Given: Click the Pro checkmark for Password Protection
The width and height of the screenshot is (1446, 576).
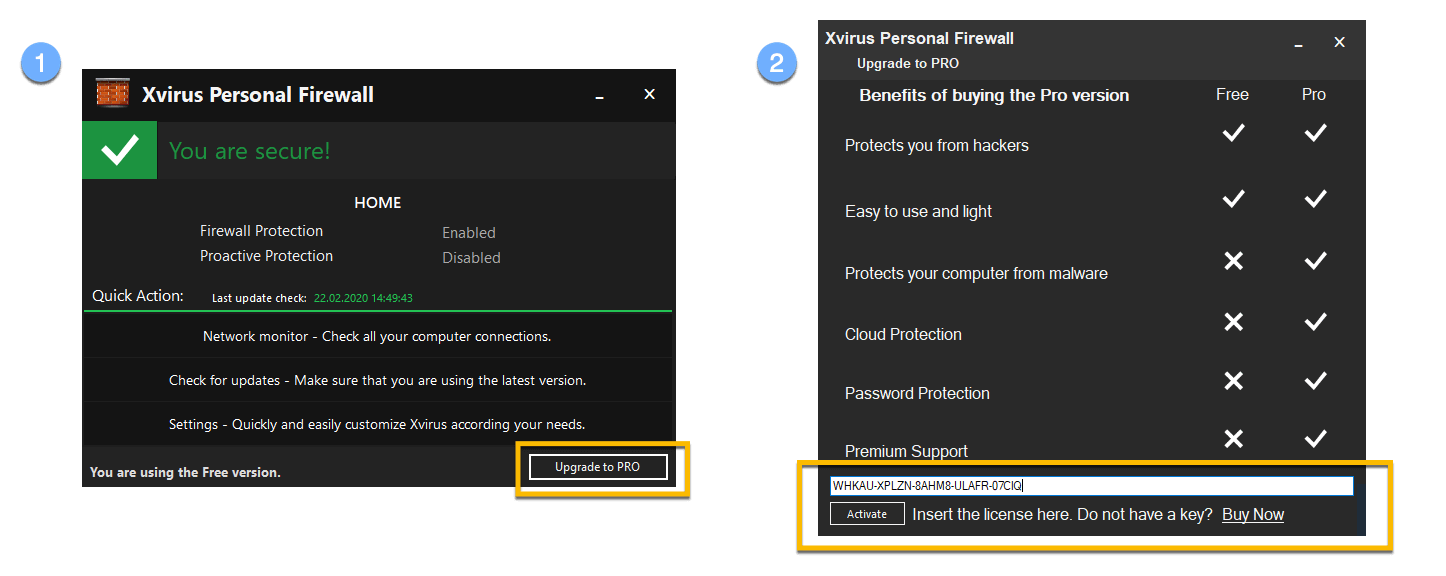Looking at the screenshot, I should (x=1314, y=379).
